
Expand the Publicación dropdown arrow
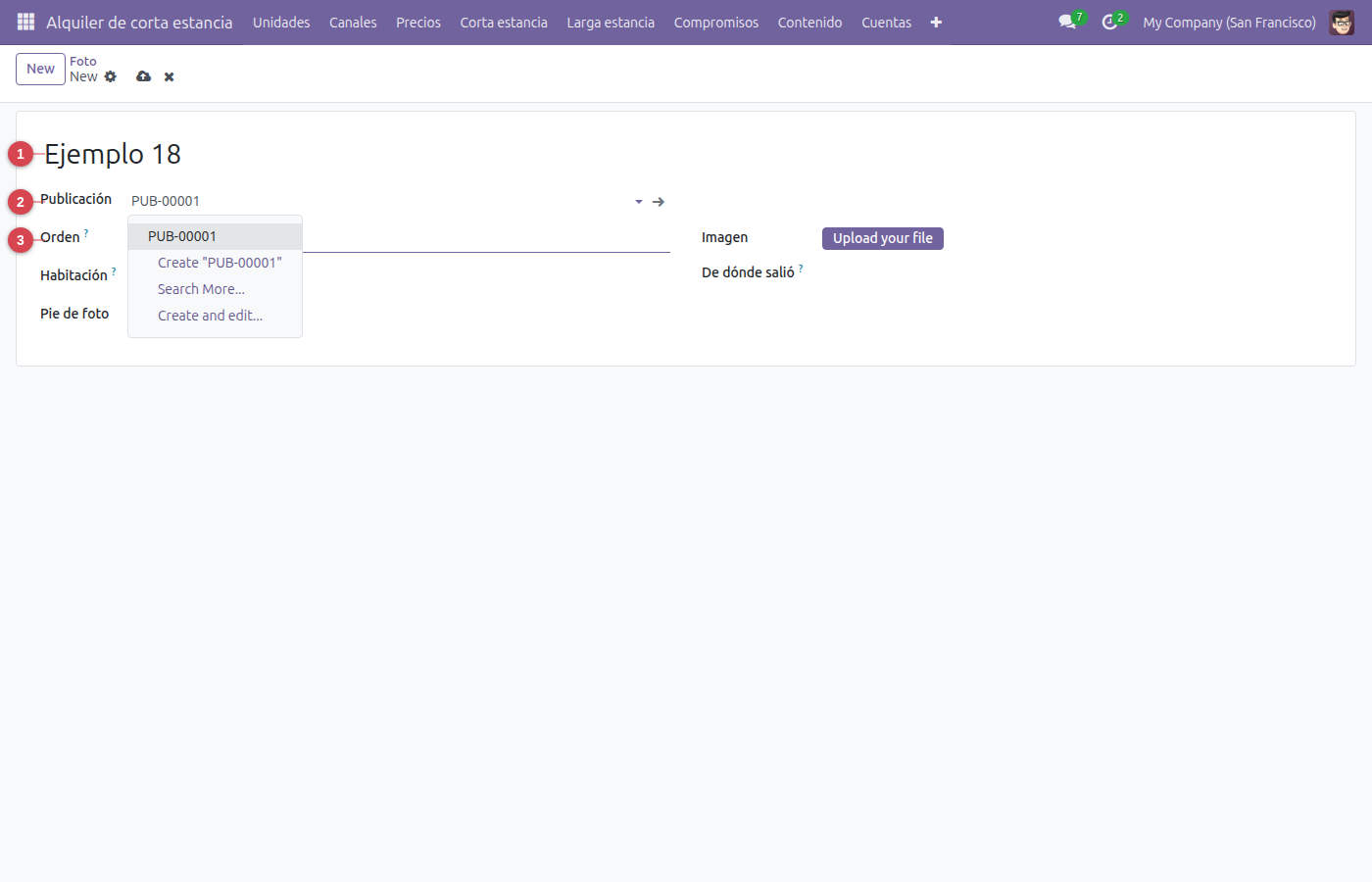(639, 202)
